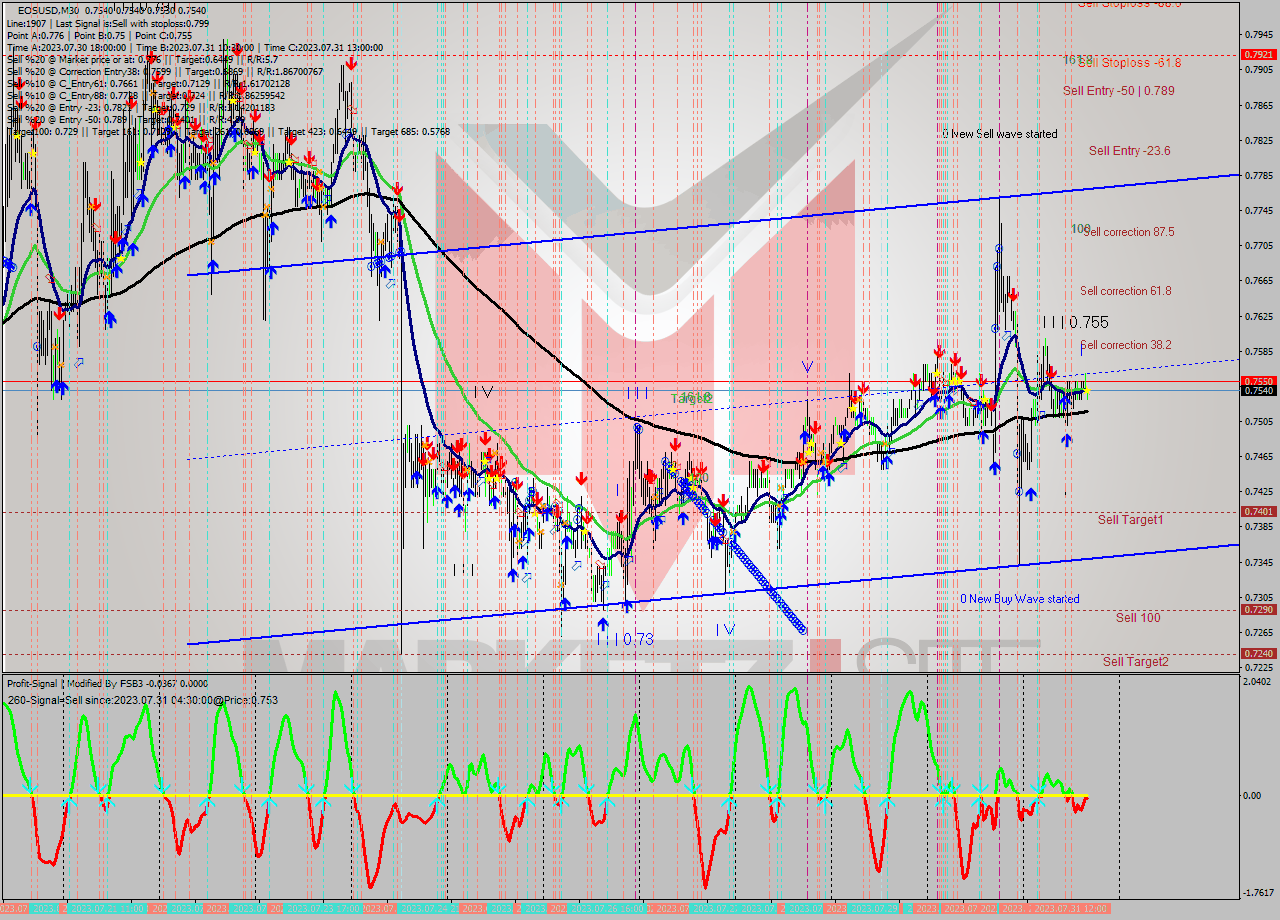Select the 'I I I 0.755' wave label

click(x=1074, y=323)
